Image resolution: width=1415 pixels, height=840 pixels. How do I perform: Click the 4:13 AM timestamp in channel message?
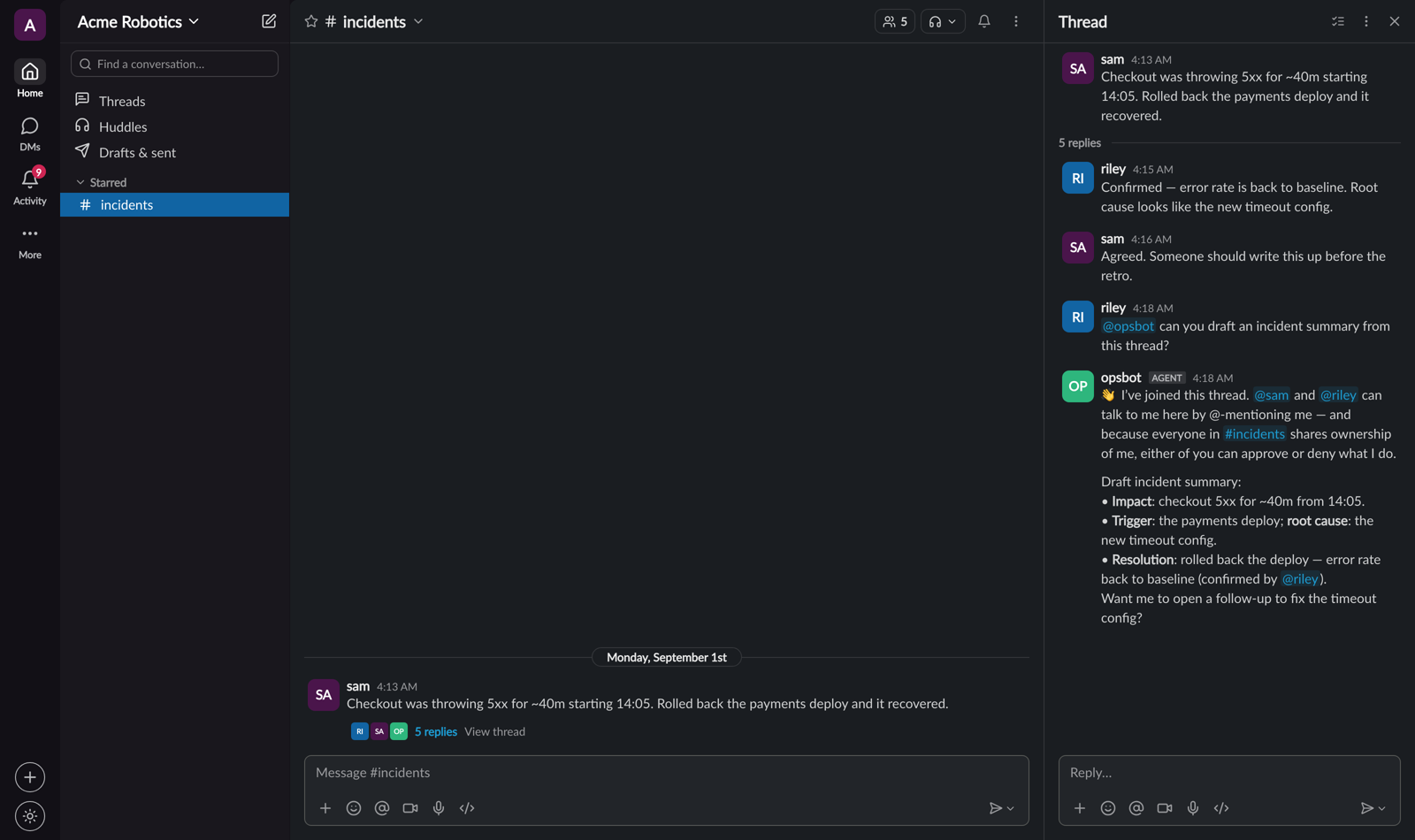pyautogui.click(x=397, y=687)
